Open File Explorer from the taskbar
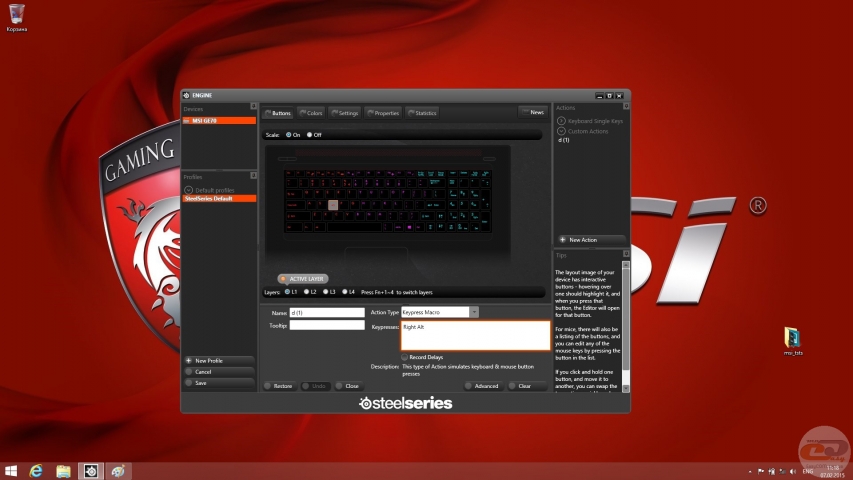This screenshot has height=480, width=853. click(63, 471)
